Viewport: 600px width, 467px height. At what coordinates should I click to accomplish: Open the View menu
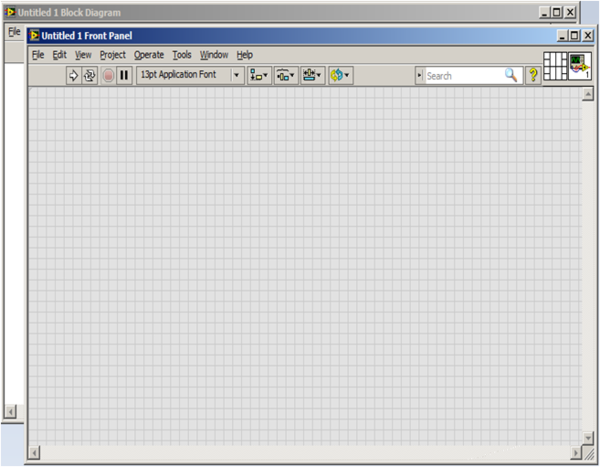click(x=83, y=55)
